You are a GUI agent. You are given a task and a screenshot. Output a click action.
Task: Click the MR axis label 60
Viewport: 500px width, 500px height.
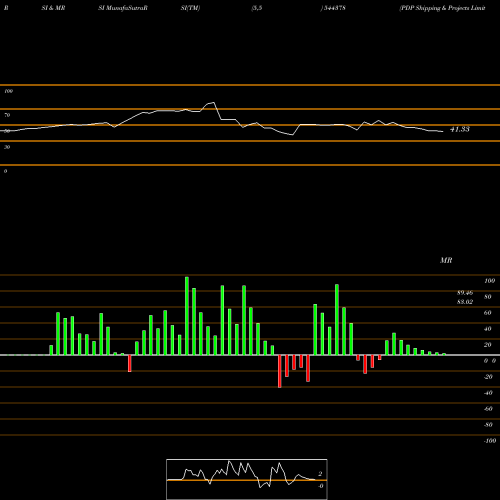coord(488,313)
